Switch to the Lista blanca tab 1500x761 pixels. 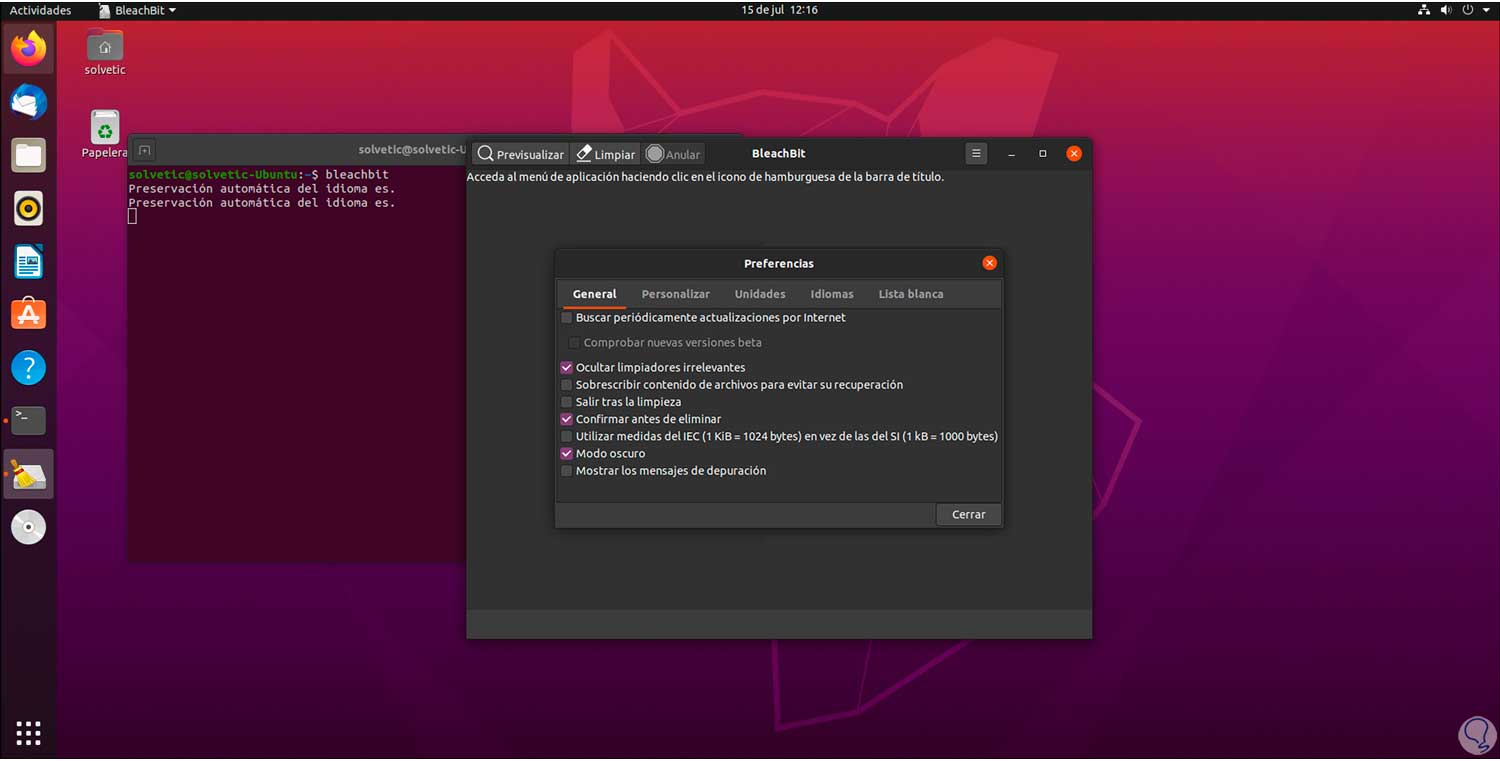911,294
